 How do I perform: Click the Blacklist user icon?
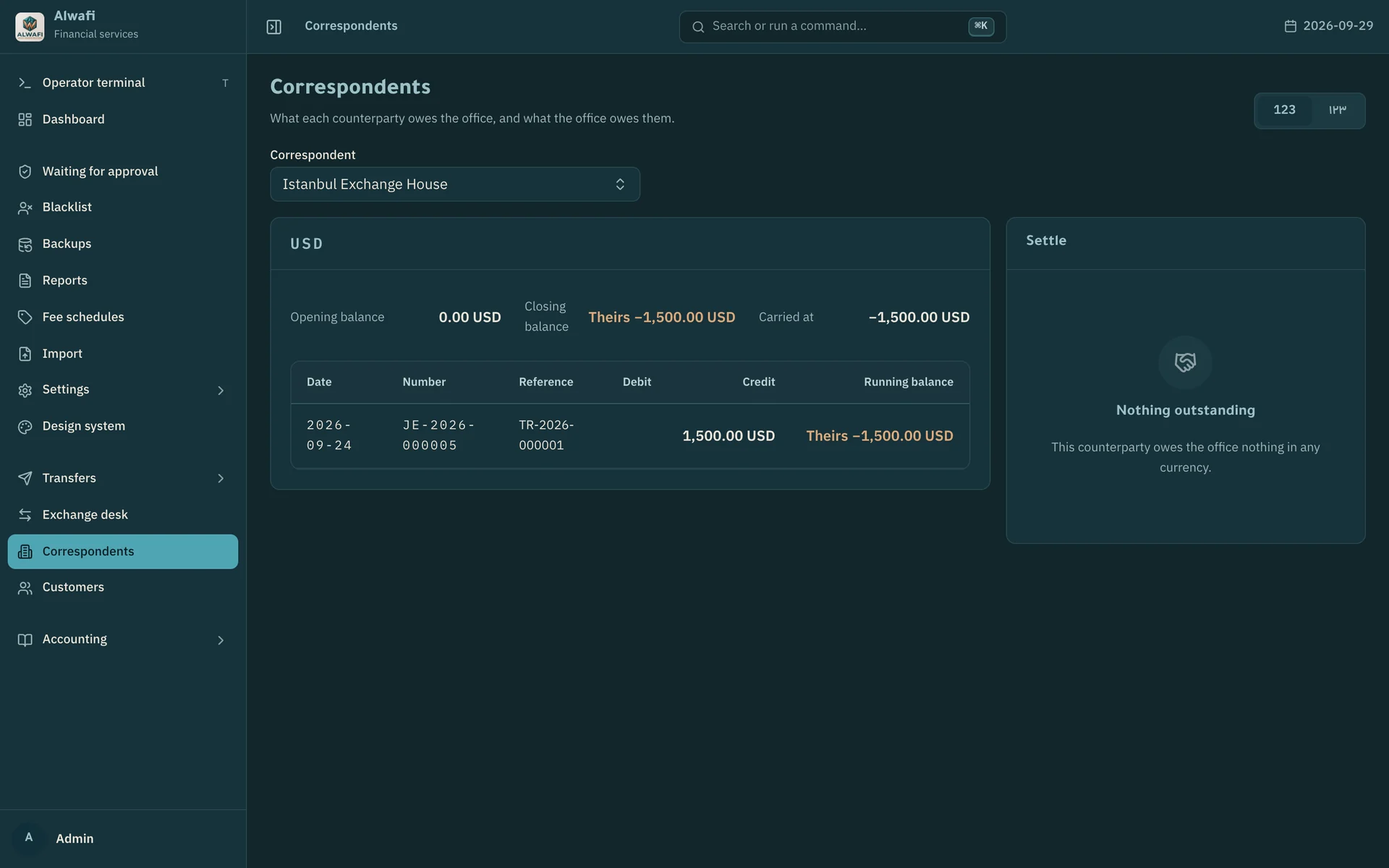(x=25, y=208)
